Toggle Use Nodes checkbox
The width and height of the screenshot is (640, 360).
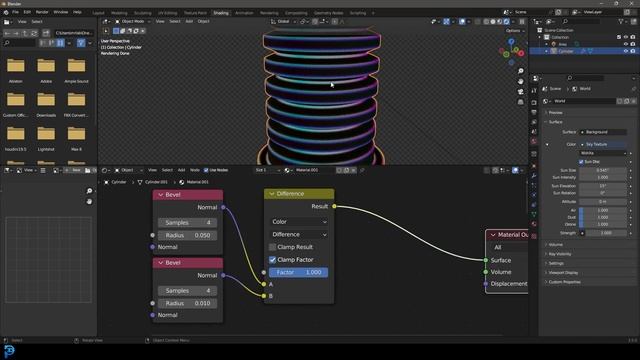tap(206, 170)
